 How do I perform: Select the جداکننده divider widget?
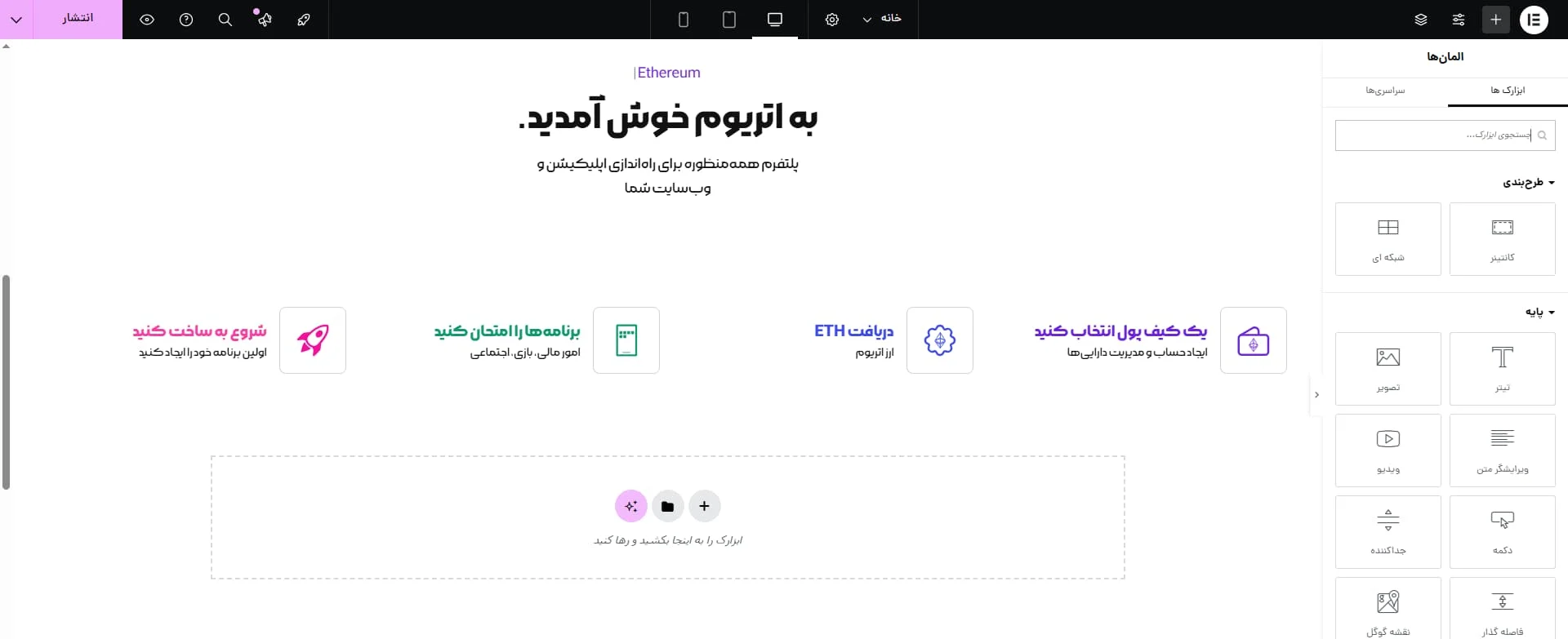(1388, 532)
